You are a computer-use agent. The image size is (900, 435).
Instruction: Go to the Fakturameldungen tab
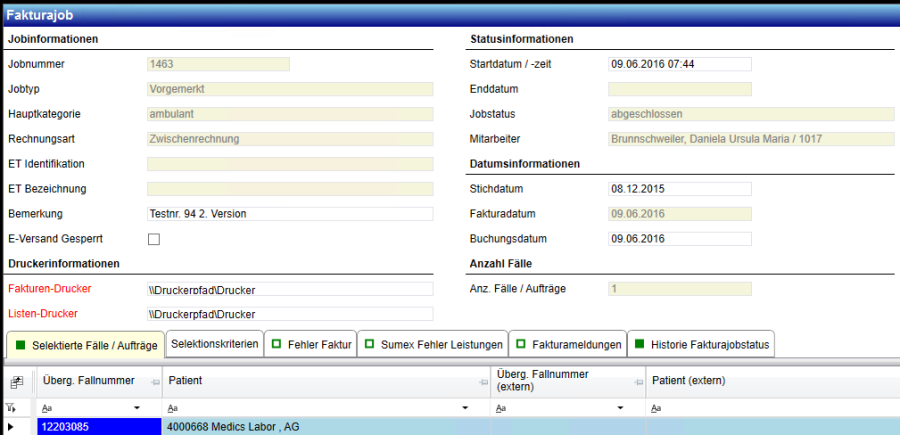[567, 344]
